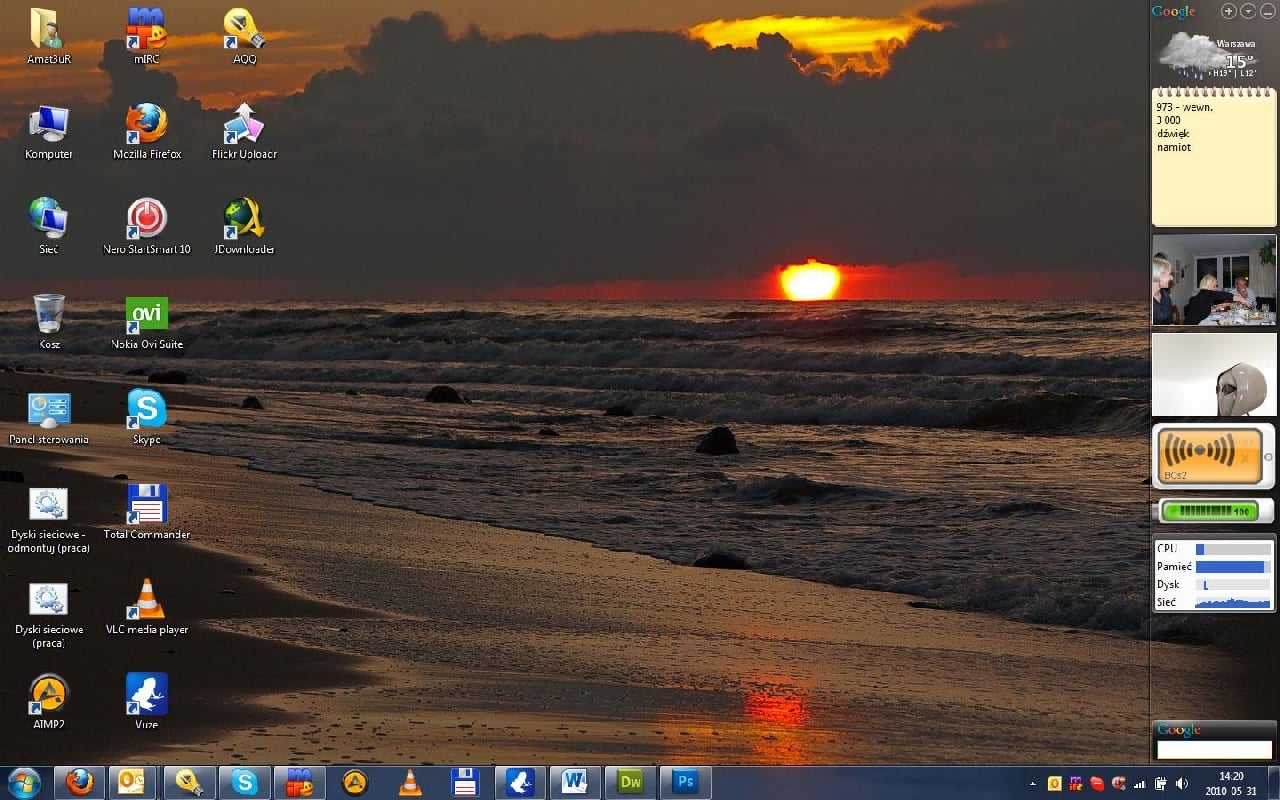Image resolution: width=1280 pixels, height=800 pixels.
Task: Launch the mIRC desktop shortcut
Action: 146,36
